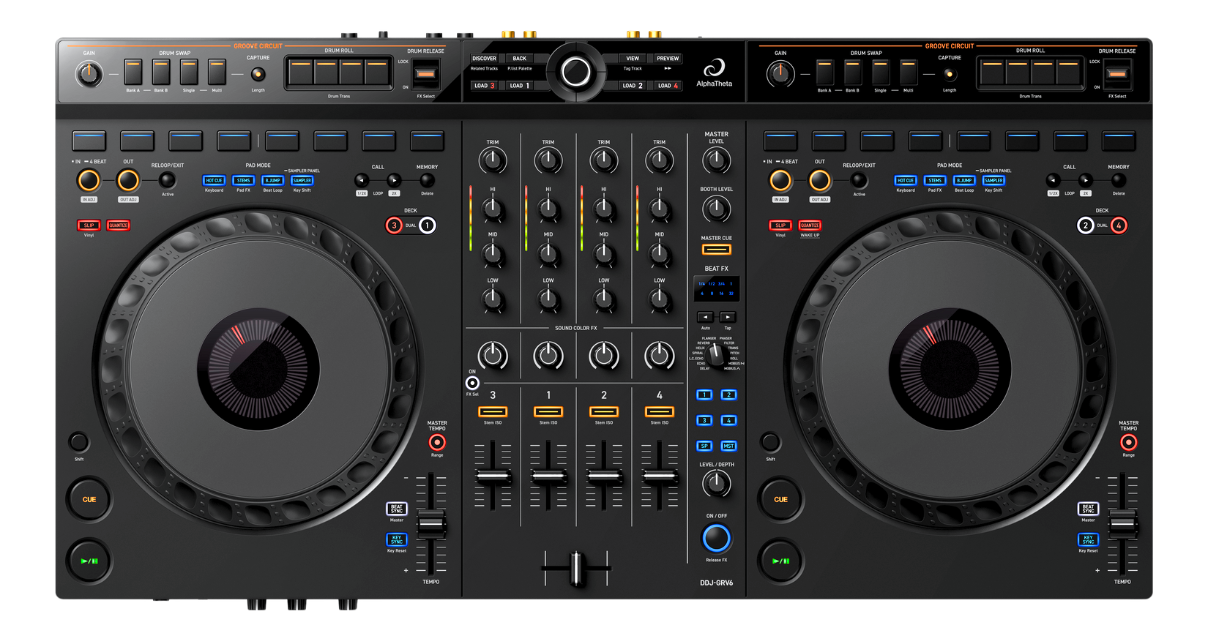Click the DISCOVER button

[x=484, y=59]
